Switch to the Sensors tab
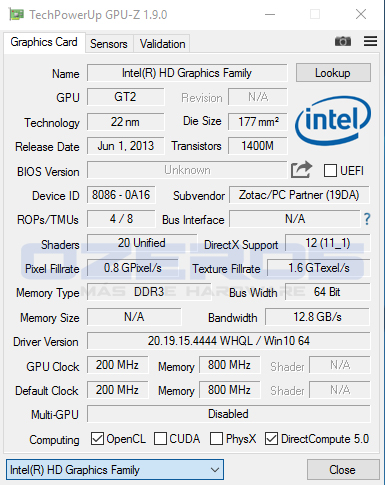Image resolution: width=385 pixels, height=485 pixels. (109, 44)
